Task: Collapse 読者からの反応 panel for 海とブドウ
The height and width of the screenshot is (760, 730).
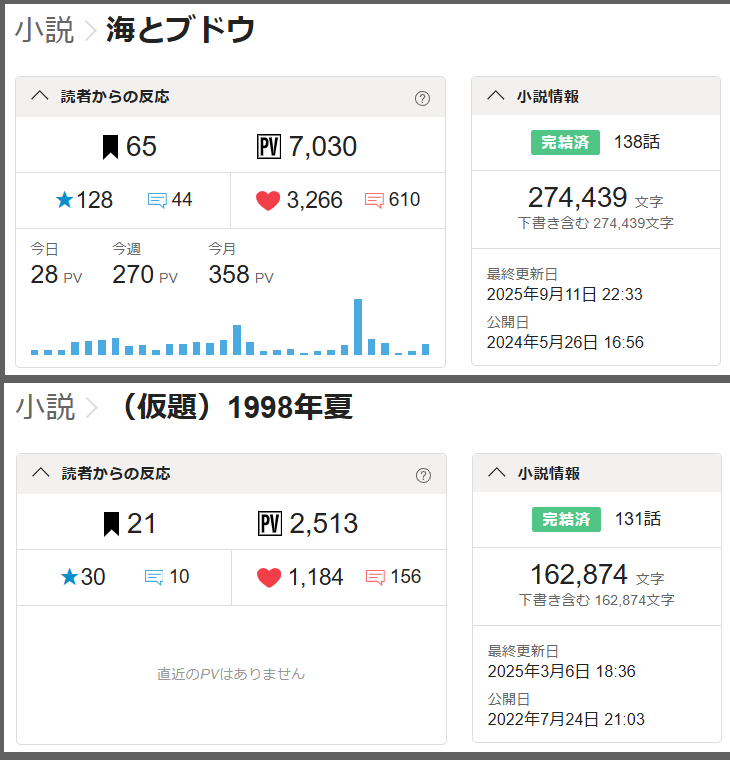Action: pyautogui.click(x=40, y=97)
